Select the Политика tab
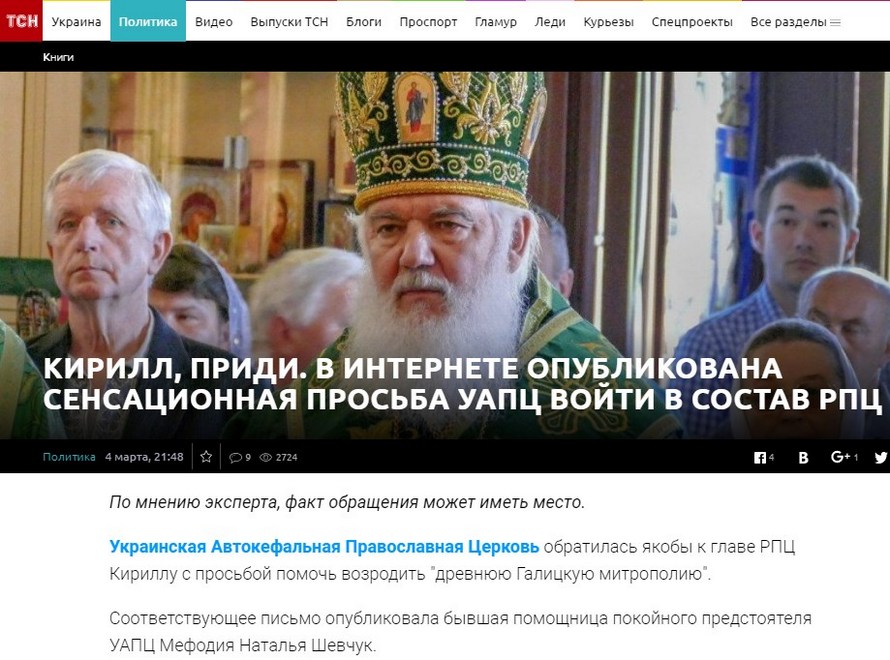Viewport: 890px width, 660px height. click(x=148, y=22)
